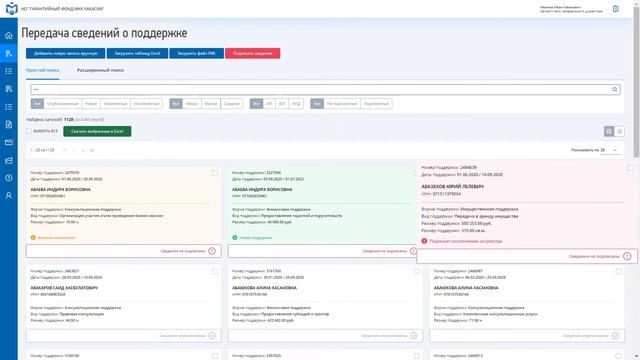Go to the last page arrow in pagination
Image resolution: width=640 pixels, height=360 pixels.
[91, 150]
